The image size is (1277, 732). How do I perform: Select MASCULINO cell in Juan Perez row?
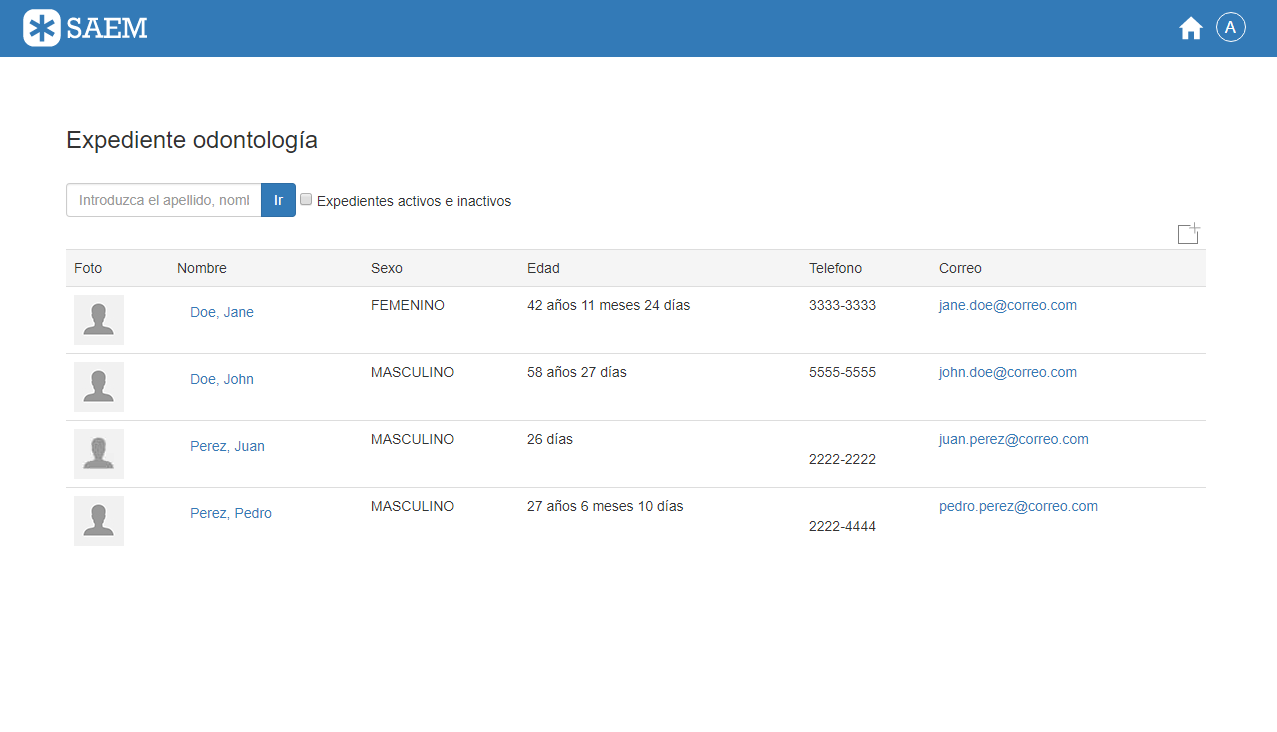412,439
